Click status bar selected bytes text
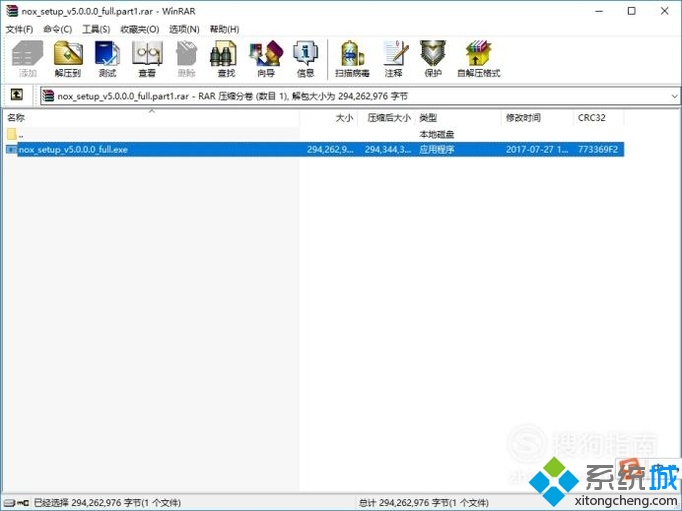This screenshot has width=682, height=511. (107, 503)
